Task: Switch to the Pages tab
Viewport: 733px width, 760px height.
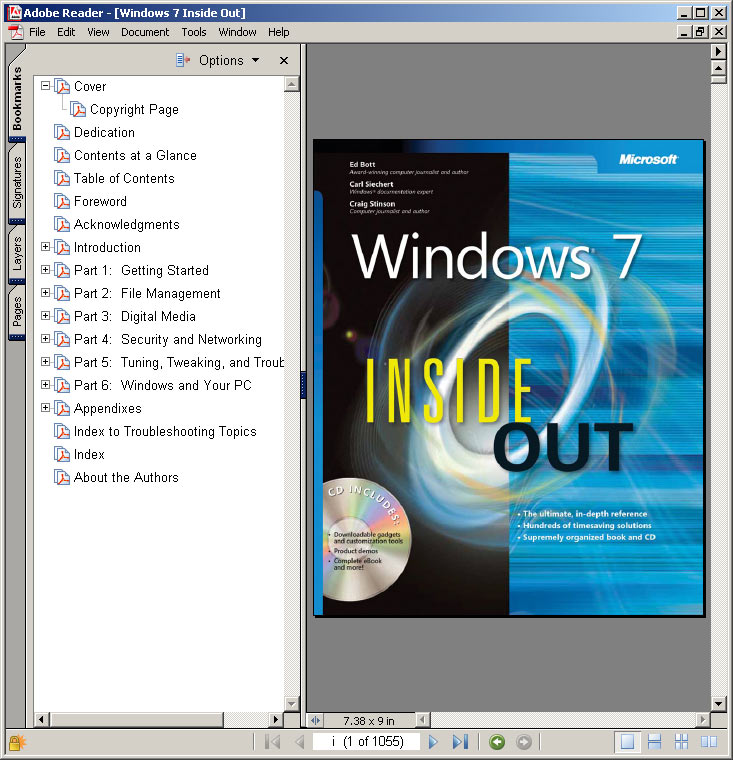Action: (17, 312)
